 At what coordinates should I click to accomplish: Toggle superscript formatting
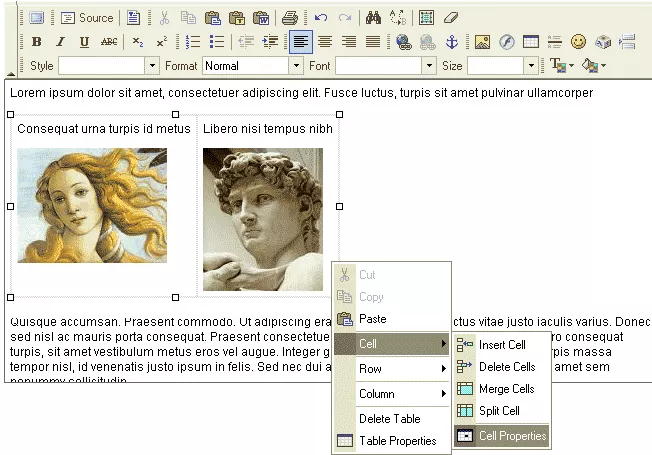coord(161,42)
